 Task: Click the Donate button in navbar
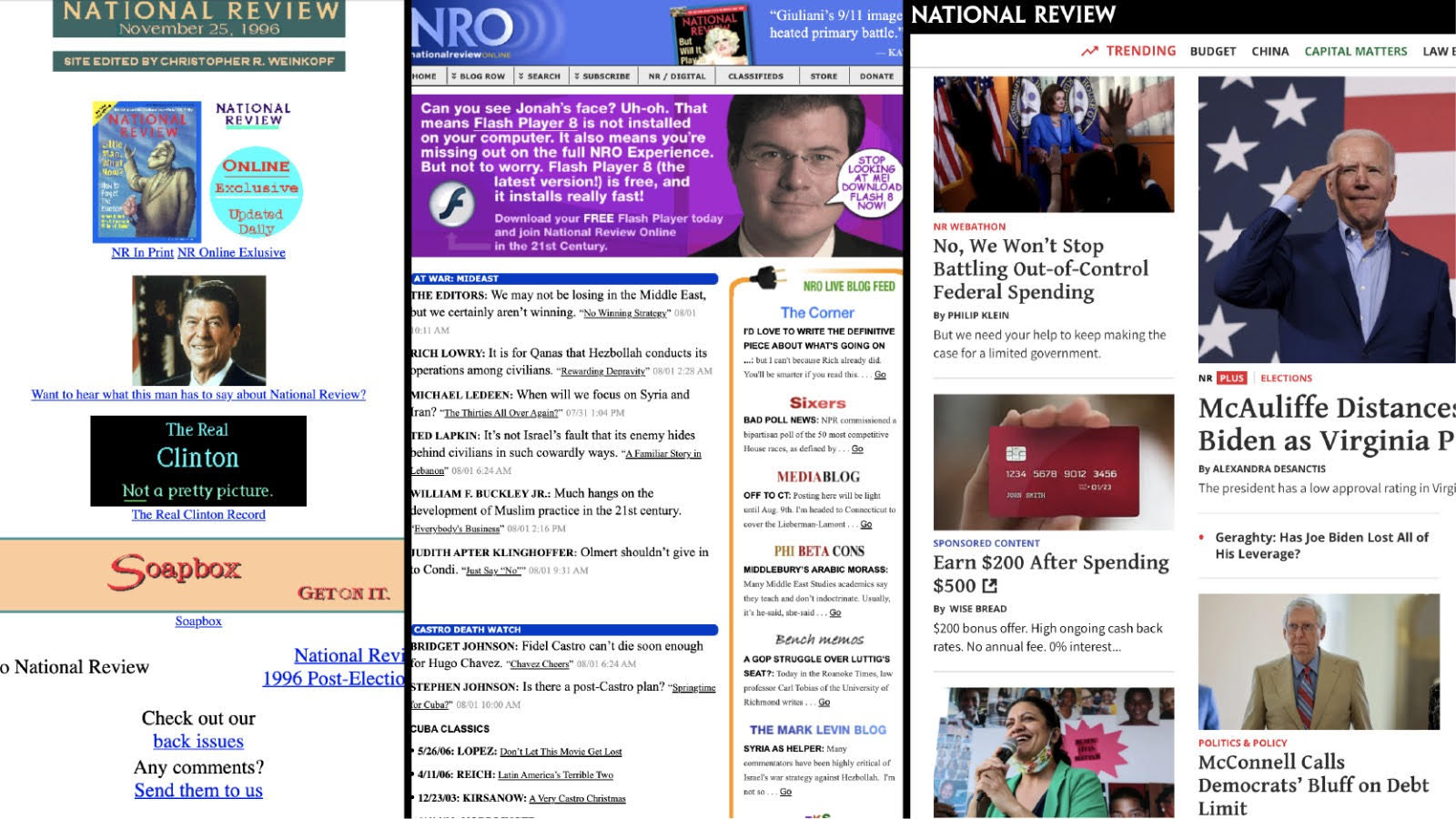point(876,76)
